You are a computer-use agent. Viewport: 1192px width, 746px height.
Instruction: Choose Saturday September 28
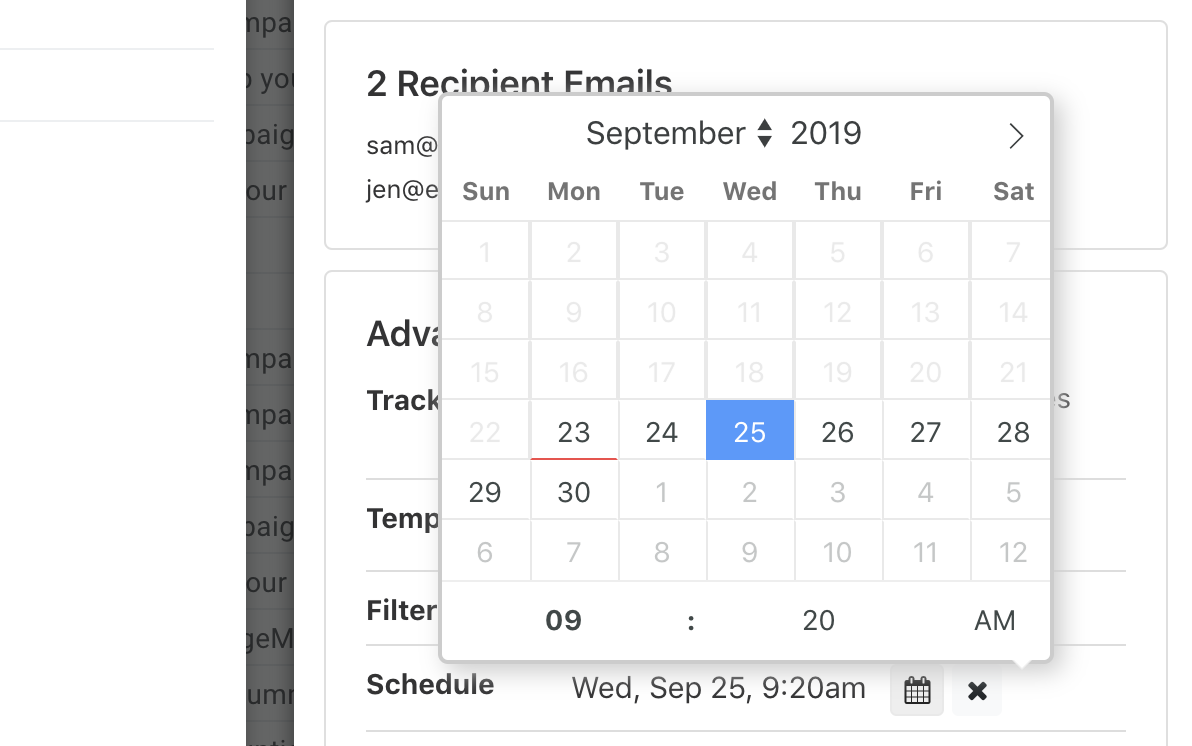click(x=1013, y=432)
